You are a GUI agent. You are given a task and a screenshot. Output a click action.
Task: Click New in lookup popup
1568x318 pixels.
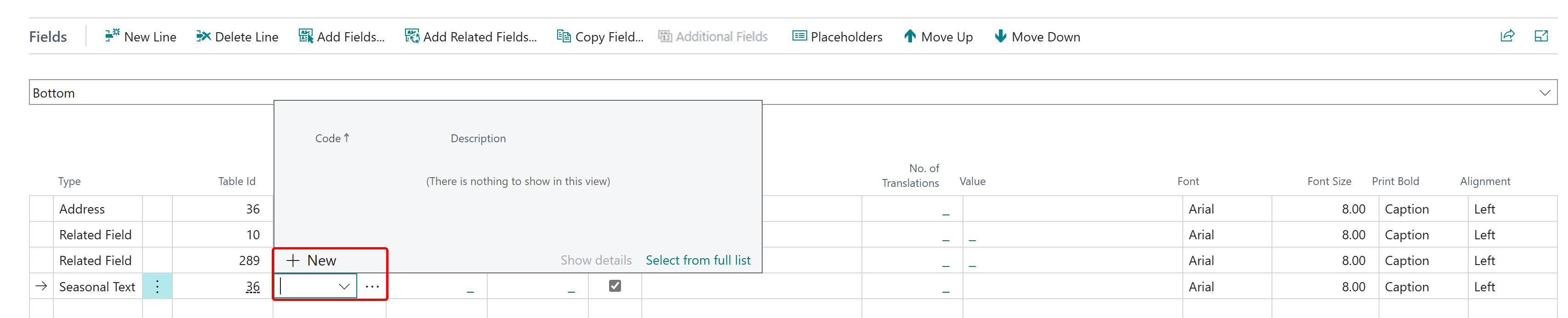312,261
